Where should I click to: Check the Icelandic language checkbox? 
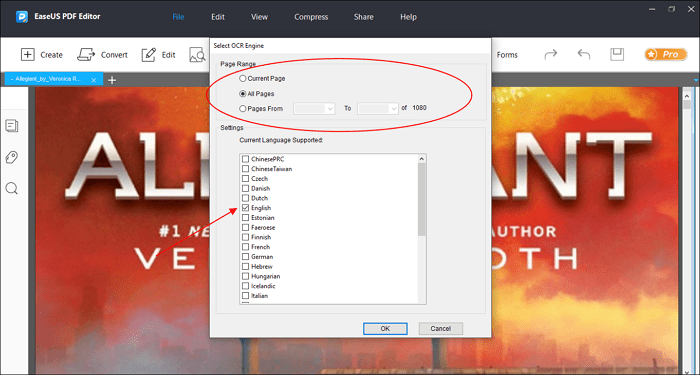tap(245, 286)
